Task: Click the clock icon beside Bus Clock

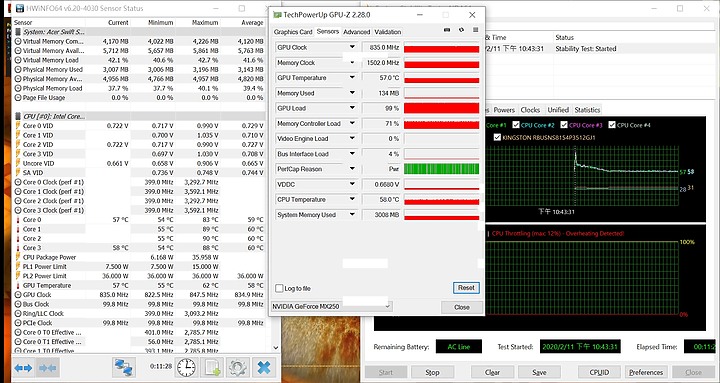Action: pyautogui.click(x=18, y=304)
